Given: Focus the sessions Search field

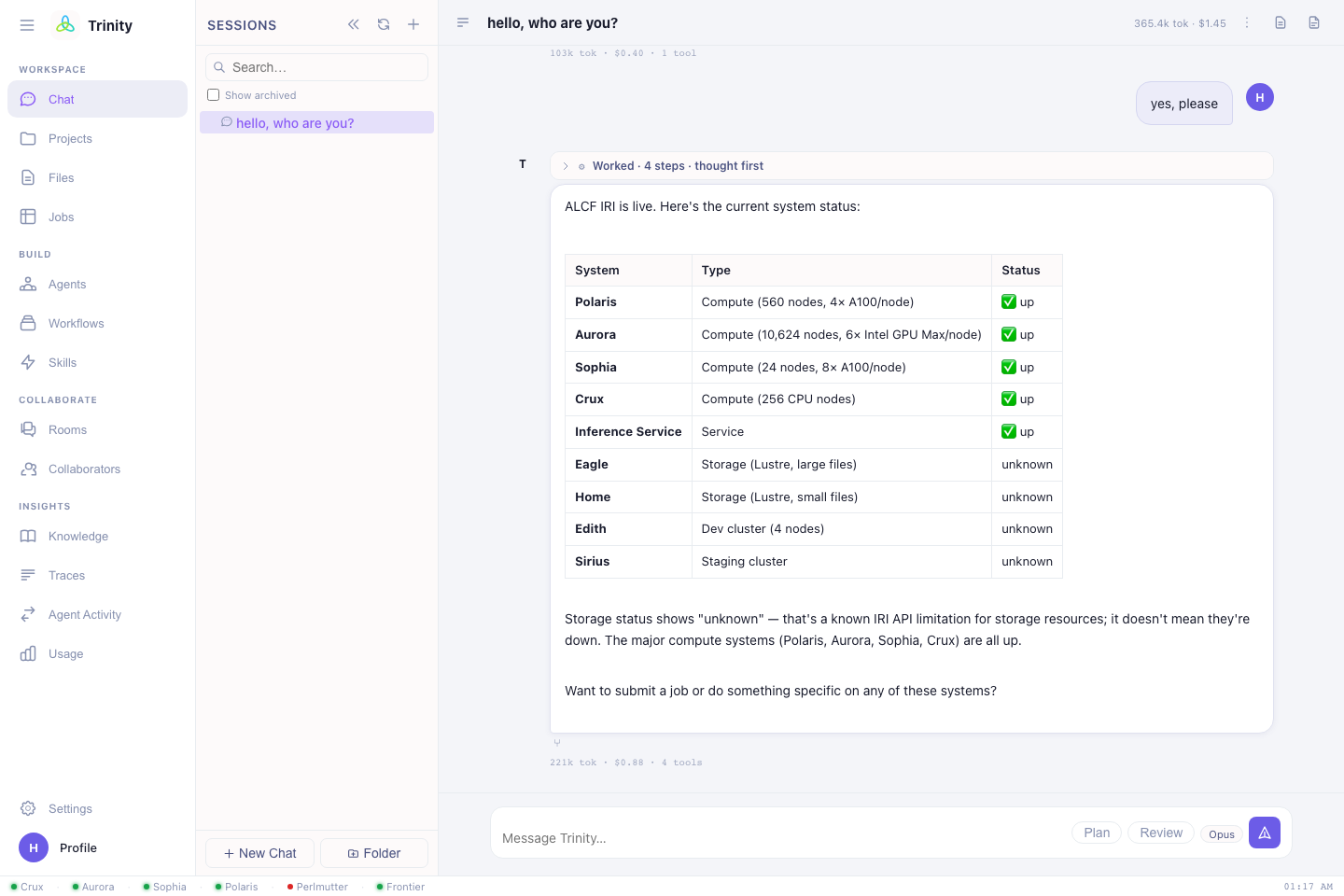Looking at the screenshot, I should (316, 67).
